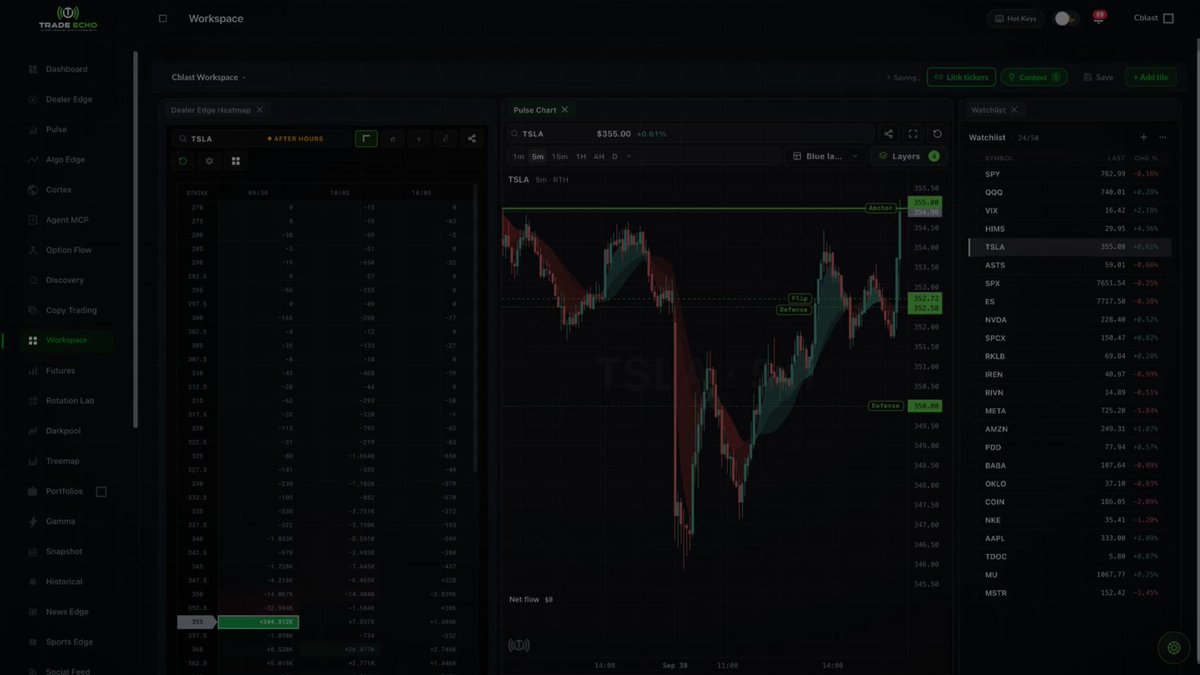
Task: Click the heatmap grid layout icon
Action: point(236,161)
